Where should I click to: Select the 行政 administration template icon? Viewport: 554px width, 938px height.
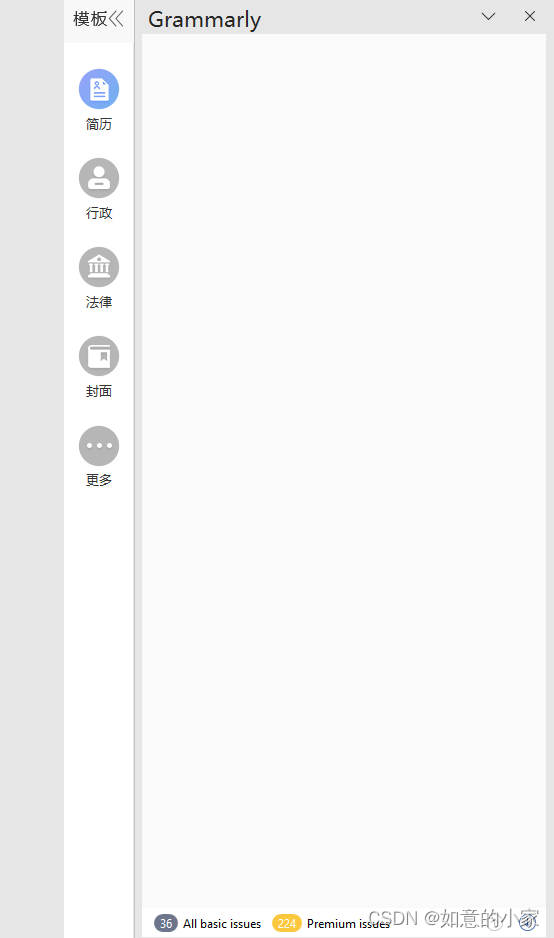click(x=99, y=178)
